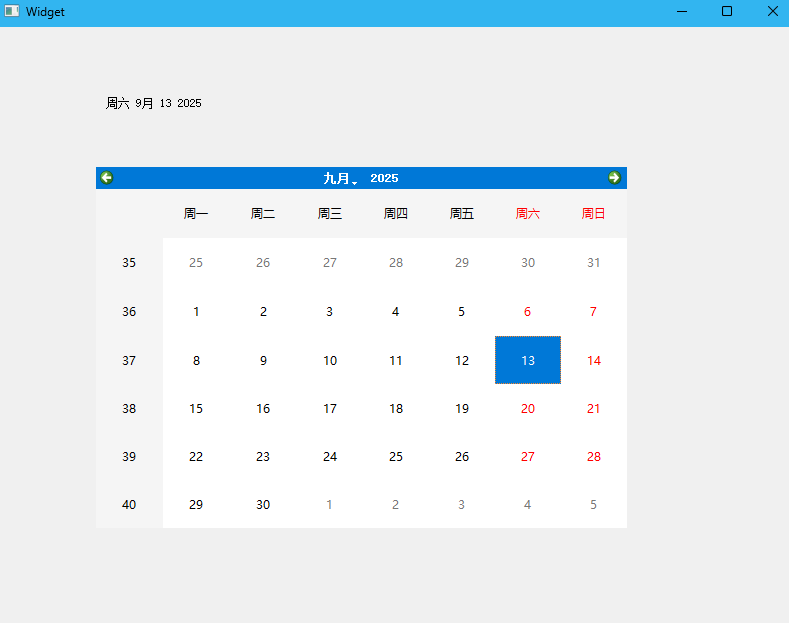Viewport: 789px width, 623px height.
Task: Select September 25 in week 39
Action: tap(396, 456)
